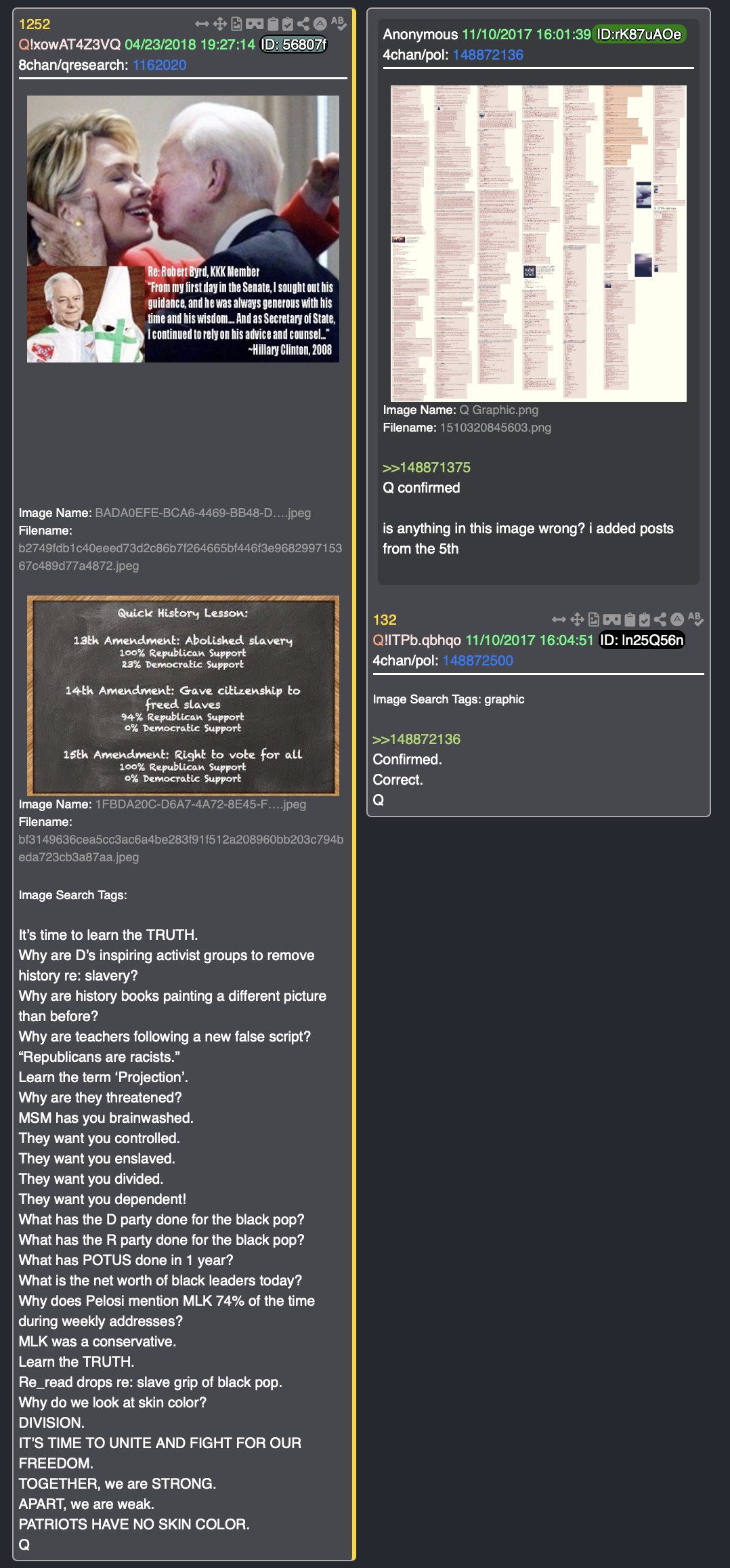Click the clipboard copy icon on post 1252

click(x=273, y=24)
